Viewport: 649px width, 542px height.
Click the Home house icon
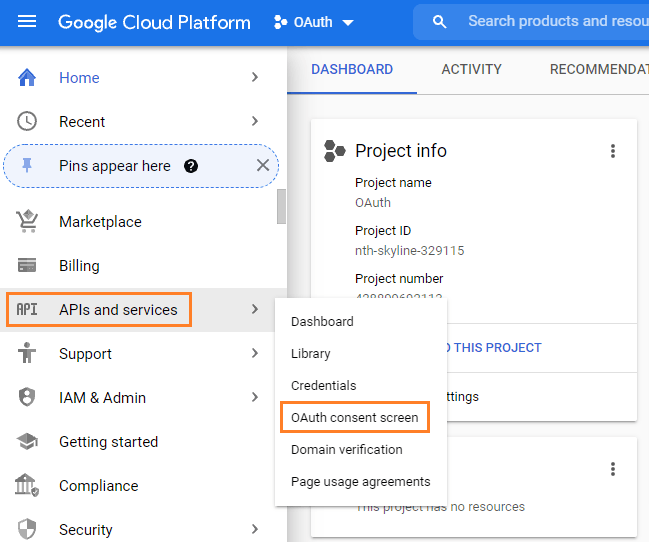27,77
